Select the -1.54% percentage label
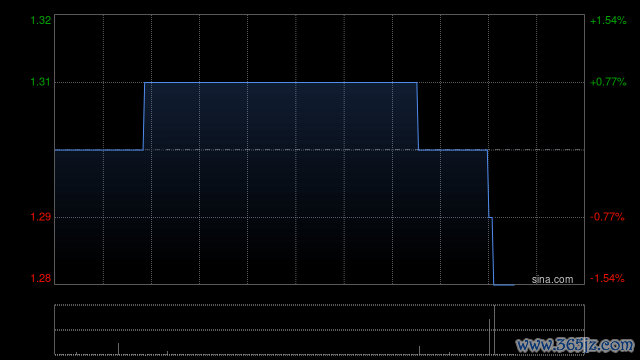 607,278
